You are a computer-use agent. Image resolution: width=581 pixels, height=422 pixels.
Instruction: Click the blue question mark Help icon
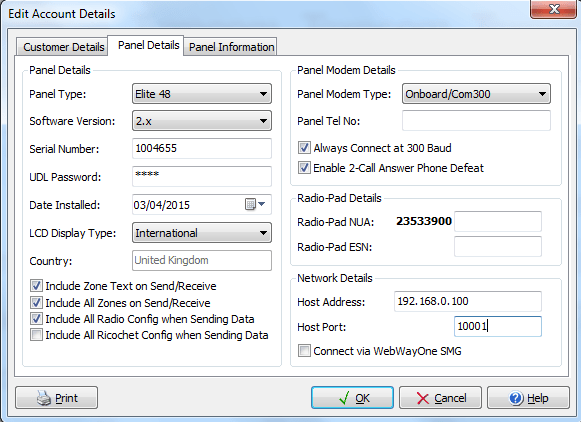tap(516, 398)
